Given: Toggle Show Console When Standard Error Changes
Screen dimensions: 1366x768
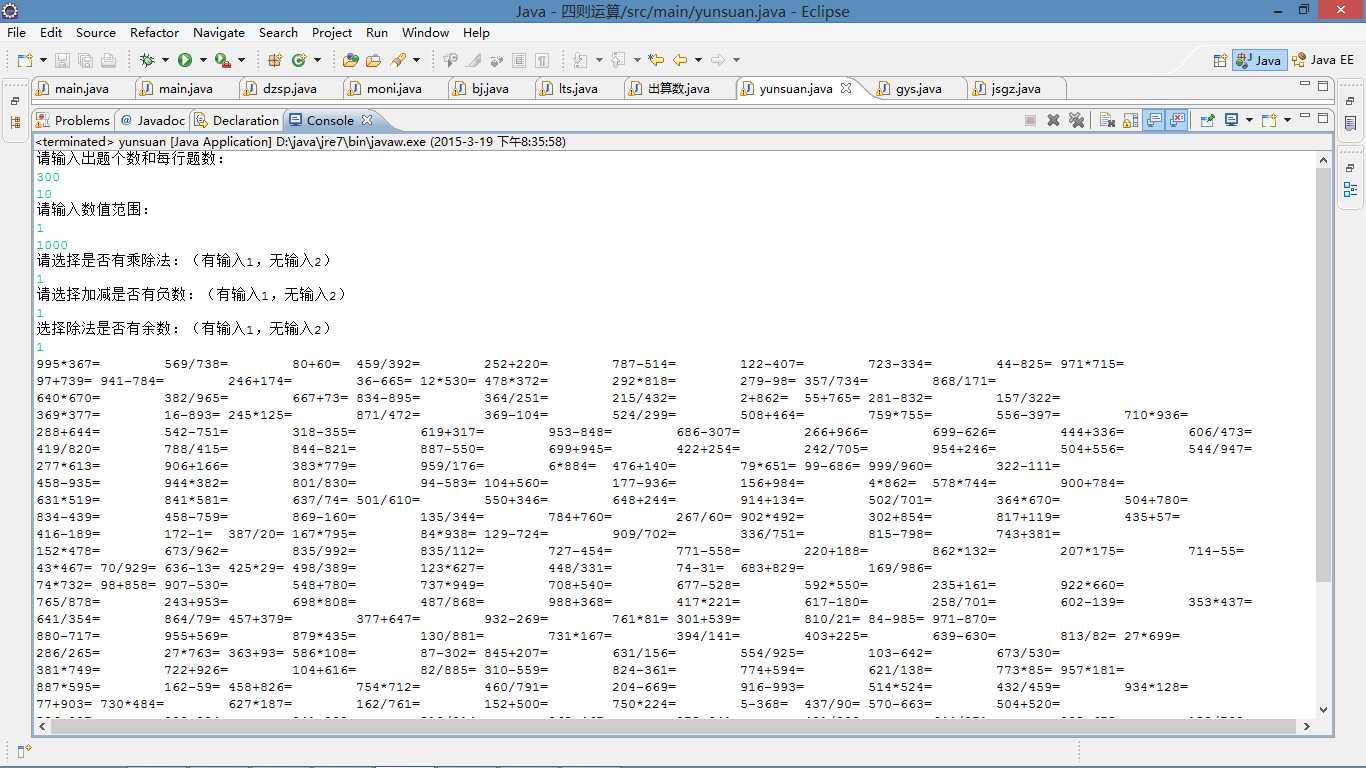Looking at the screenshot, I should point(1177,120).
